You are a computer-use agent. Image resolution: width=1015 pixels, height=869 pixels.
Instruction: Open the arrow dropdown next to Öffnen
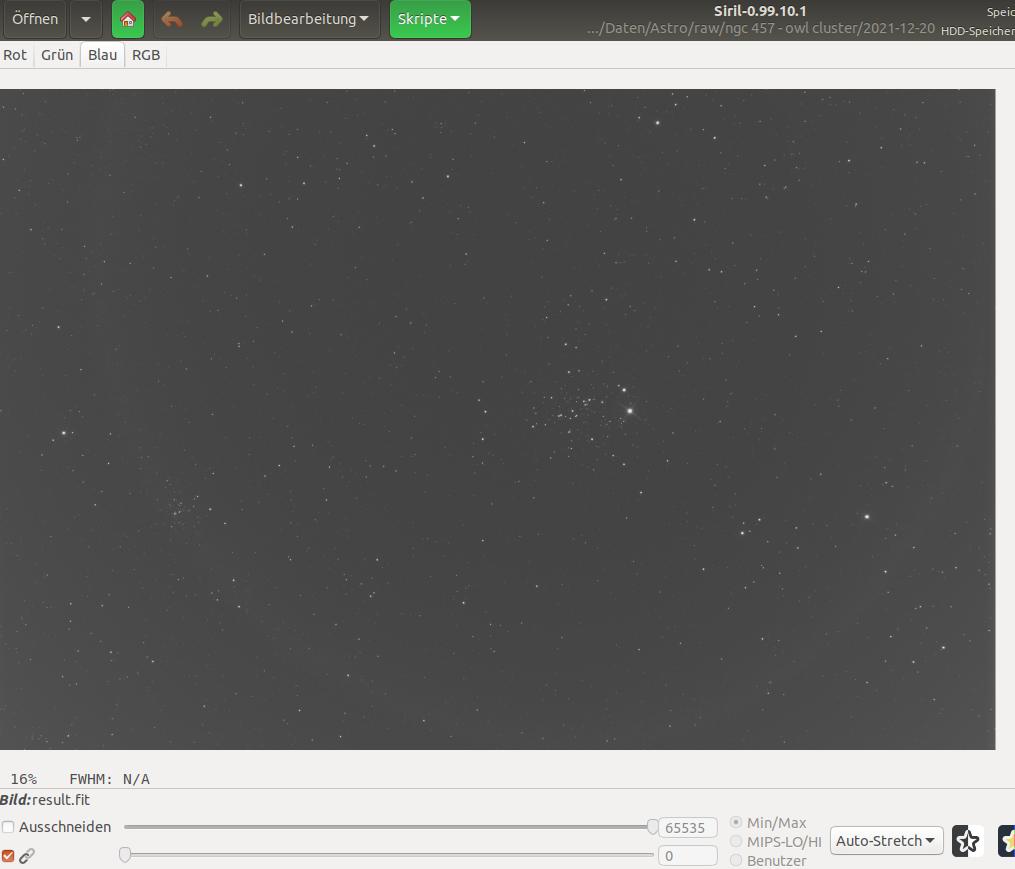[86, 19]
